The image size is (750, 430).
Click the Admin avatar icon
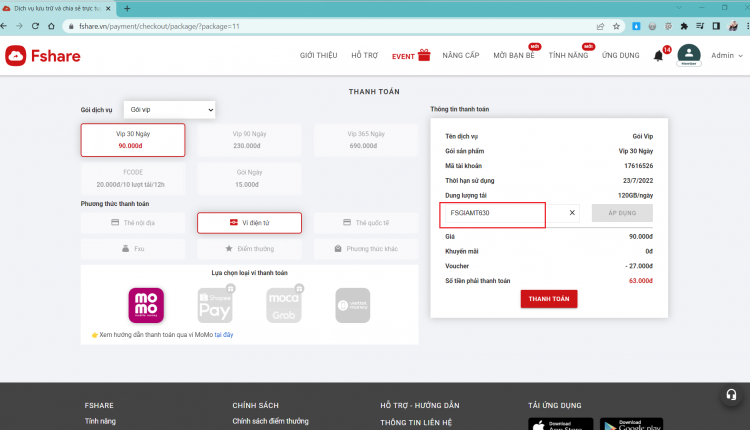coord(689,55)
